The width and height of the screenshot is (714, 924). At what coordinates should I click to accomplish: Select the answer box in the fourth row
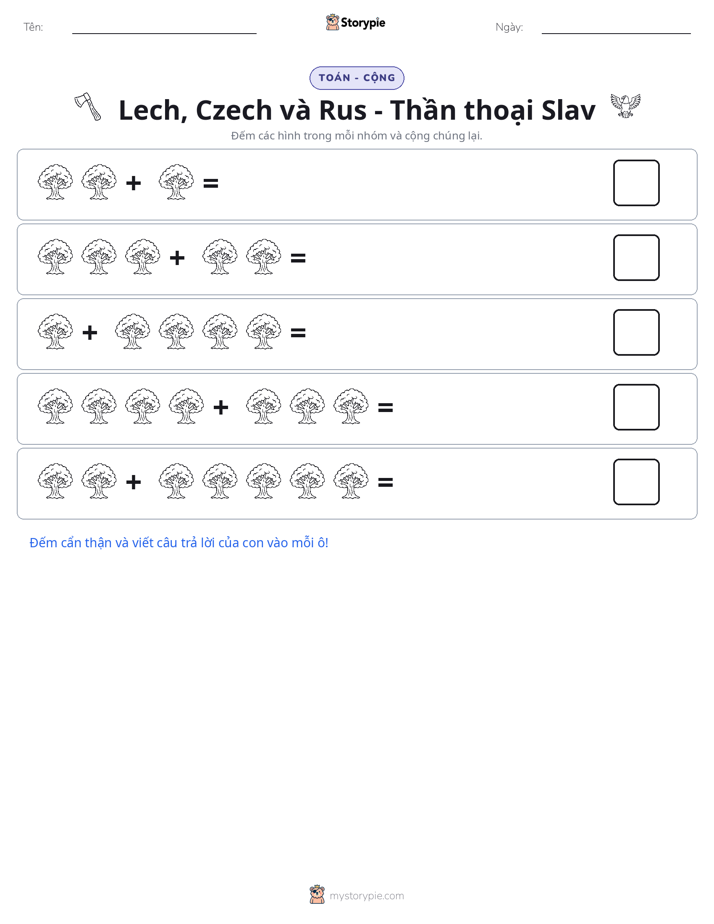(x=636, y=407)
